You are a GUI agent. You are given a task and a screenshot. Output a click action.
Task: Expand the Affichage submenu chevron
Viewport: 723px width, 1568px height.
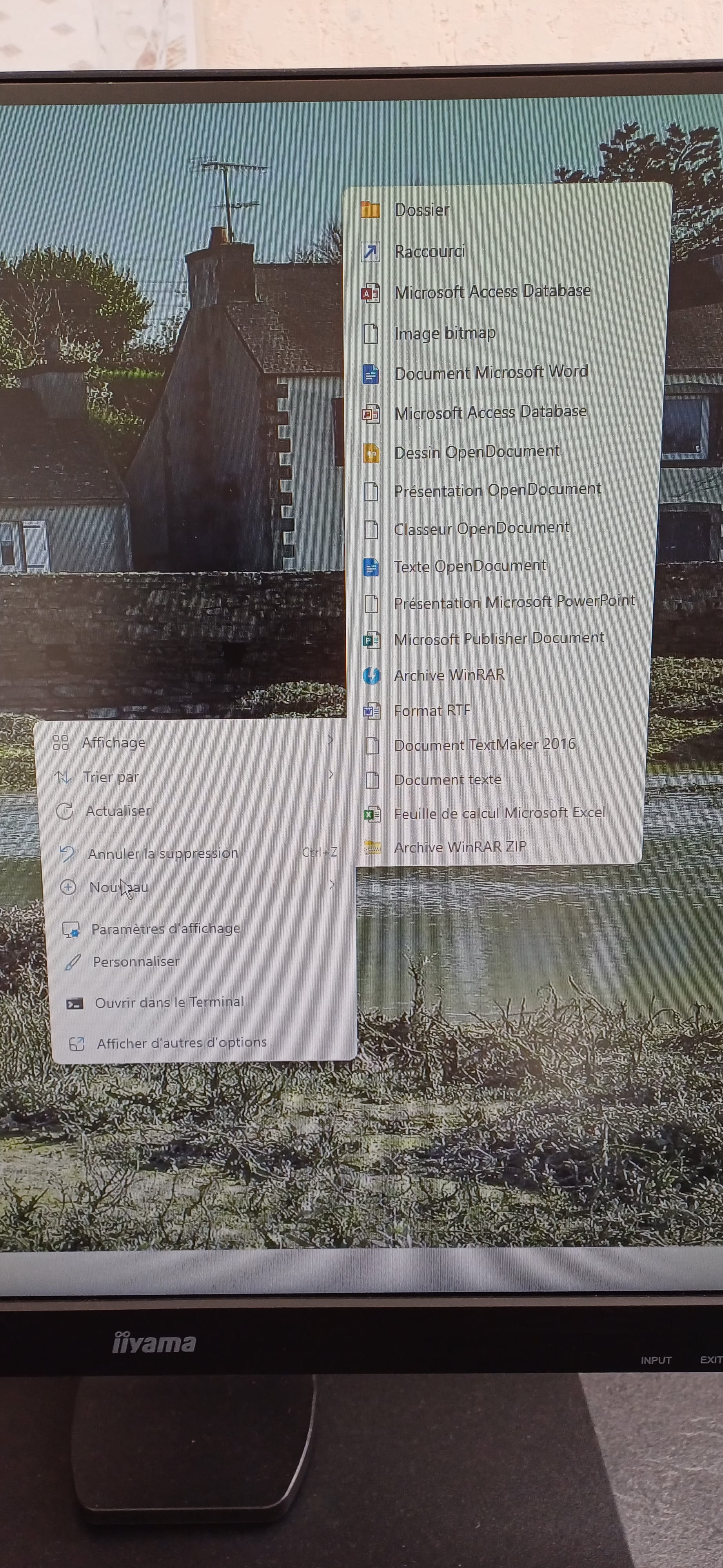click(331, 740)
